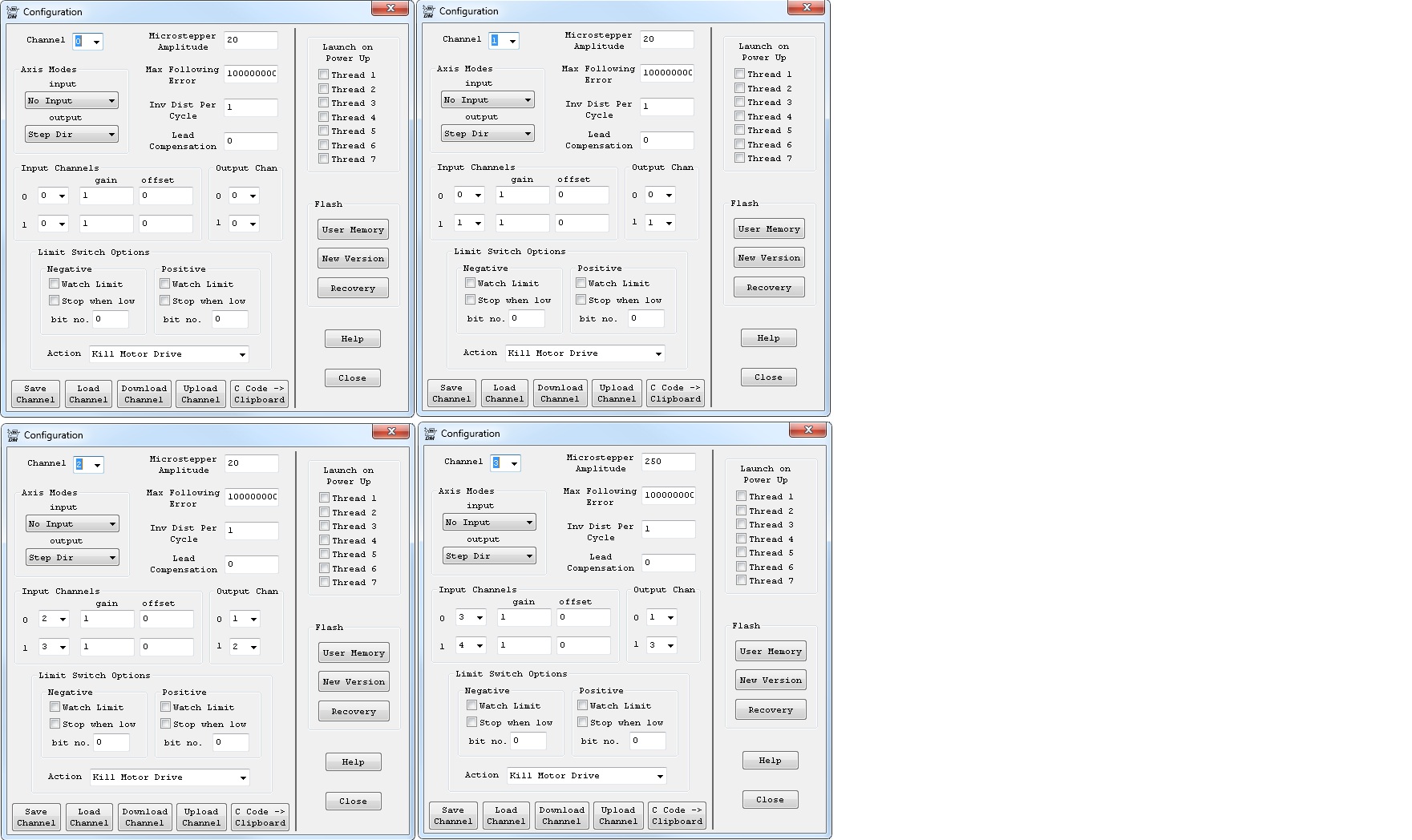
Task: Check Thread 7 in the Channel 3 window
Action: click(x=741, y=580)
